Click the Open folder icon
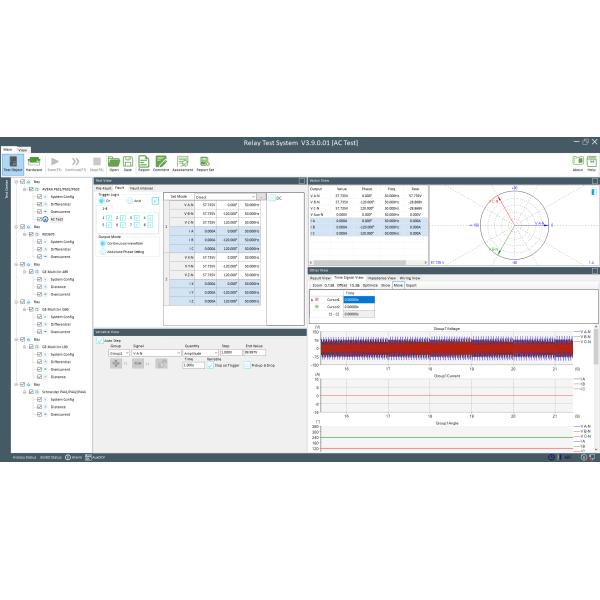This screenshot has height=600, width=600. [x=113, y=162]
